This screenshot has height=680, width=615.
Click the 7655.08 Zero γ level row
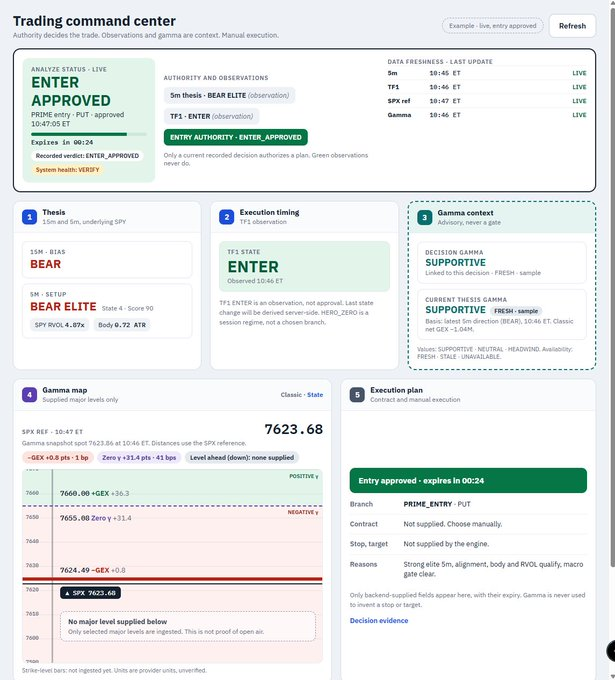click(x=95, y=518)
